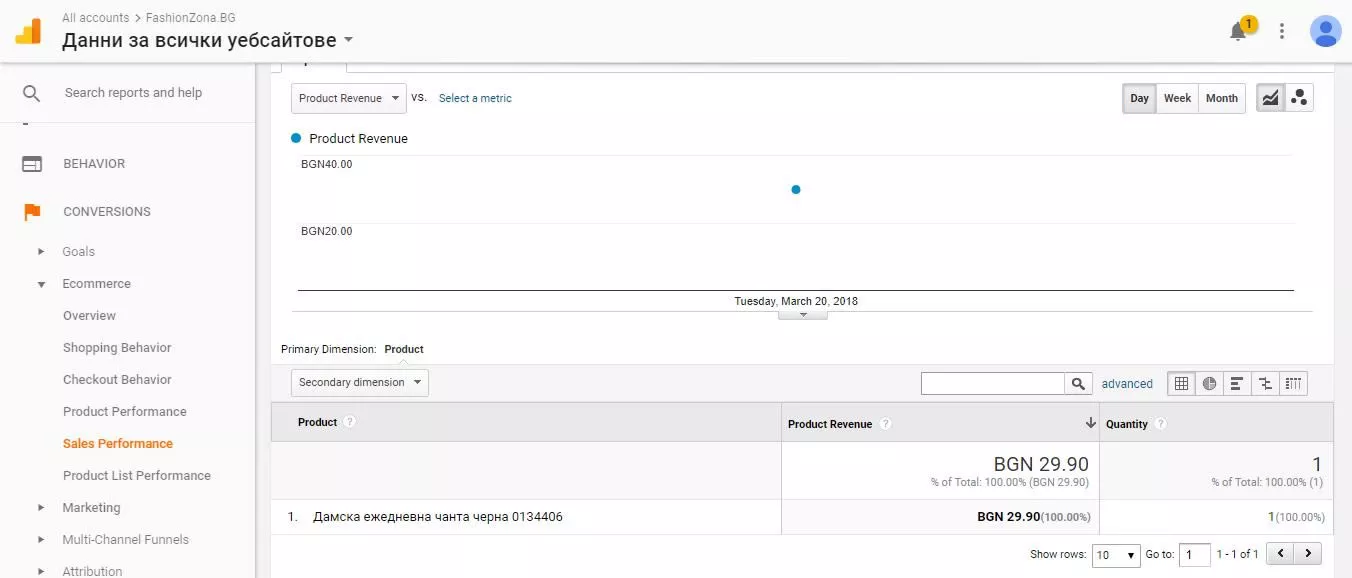Open the Product Revenue metric dropdown
1352x578 pixels.
tap(349, 98)
